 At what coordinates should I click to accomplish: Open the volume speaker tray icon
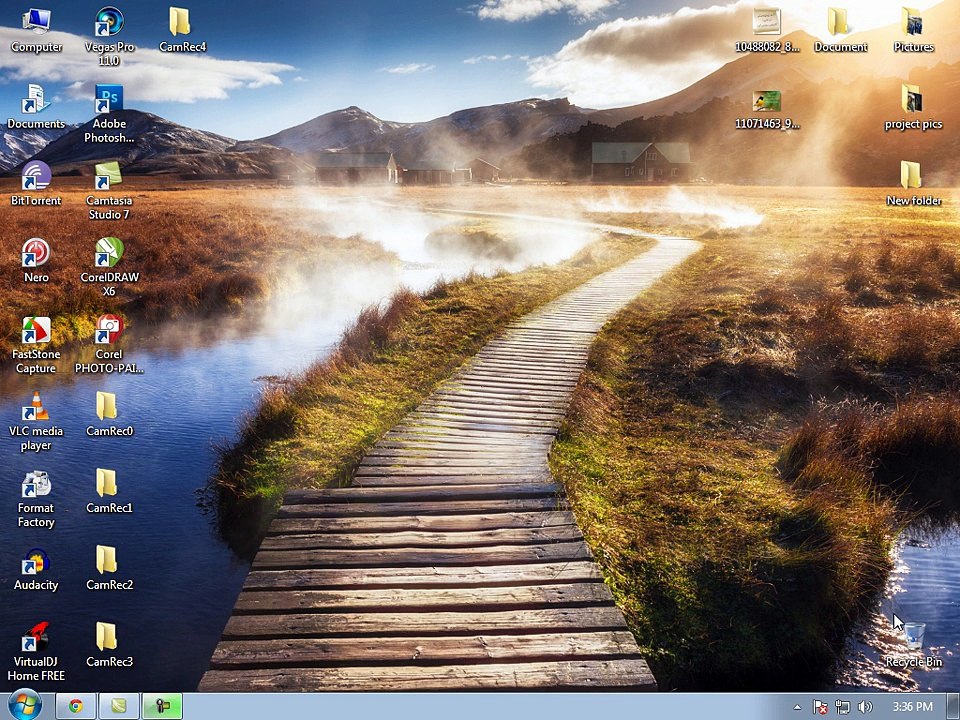pos(864,707)
